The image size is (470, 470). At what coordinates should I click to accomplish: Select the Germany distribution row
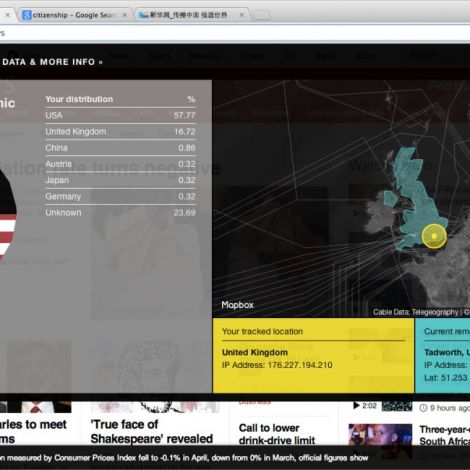pyautogui.click(x=120, y=196)
